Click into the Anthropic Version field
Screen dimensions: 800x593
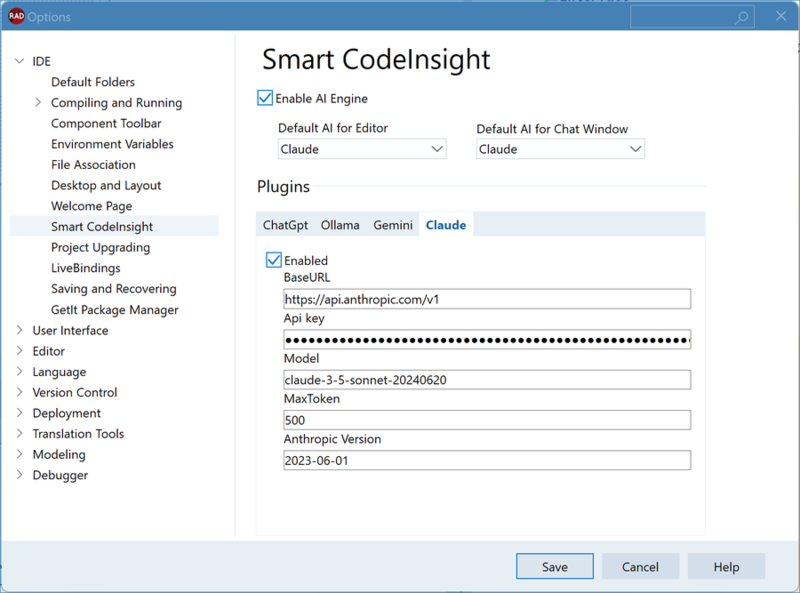487,460
